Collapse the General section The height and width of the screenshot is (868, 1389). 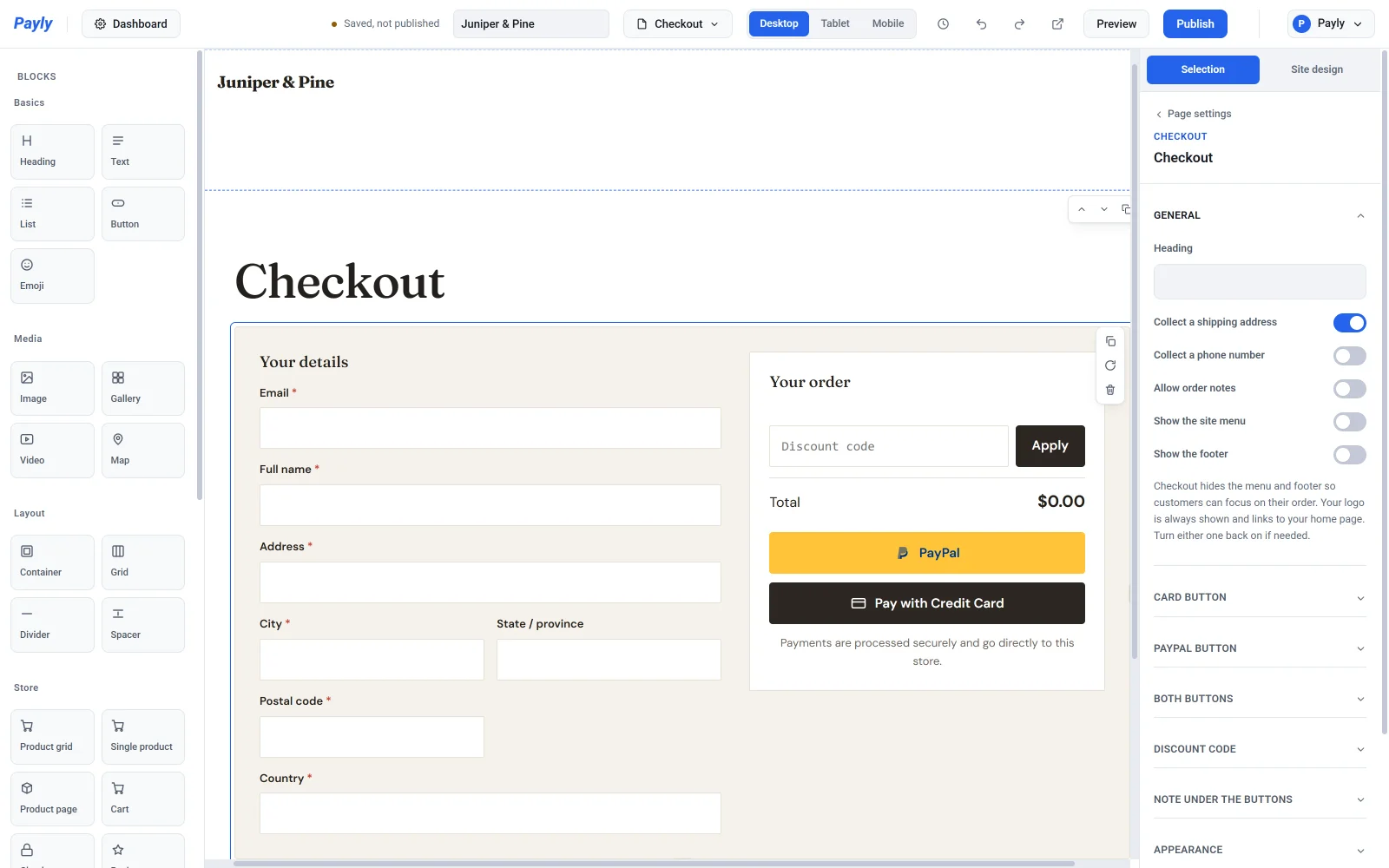[x=1260, y=215]
